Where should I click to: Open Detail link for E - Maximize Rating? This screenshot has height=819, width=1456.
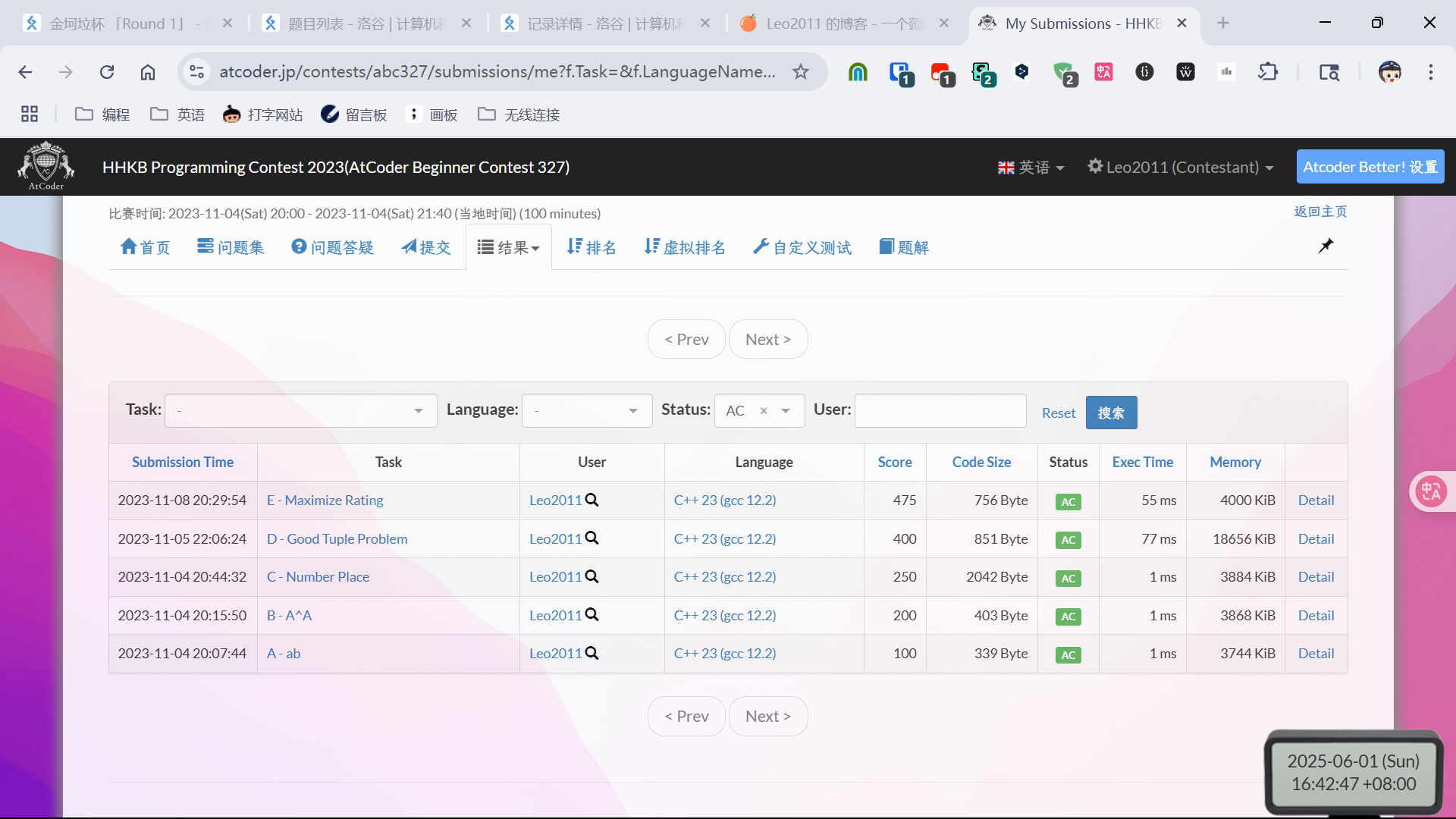(x=1316, y=500)
